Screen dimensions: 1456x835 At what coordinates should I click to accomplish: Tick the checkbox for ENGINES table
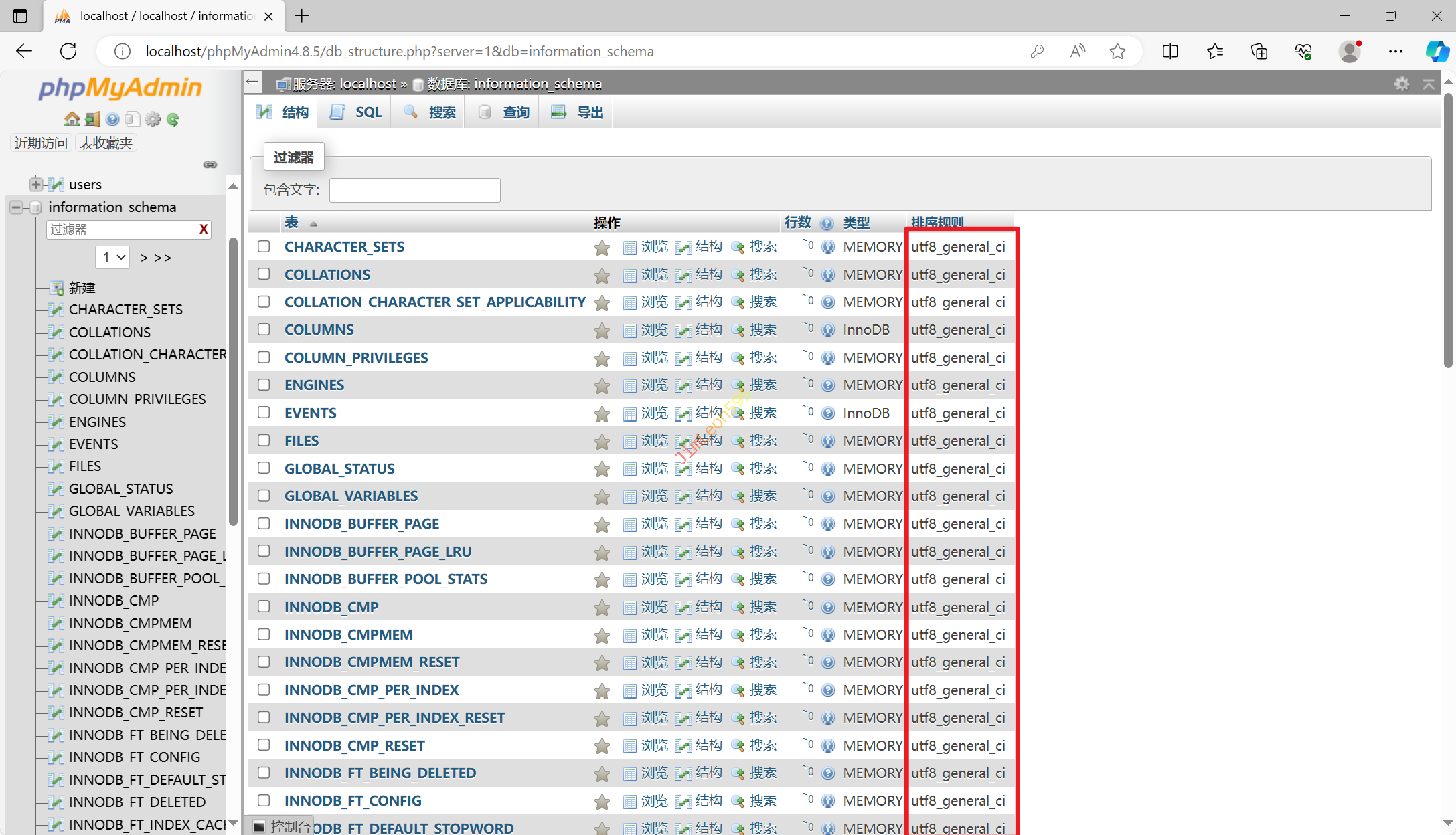[264, 385]
